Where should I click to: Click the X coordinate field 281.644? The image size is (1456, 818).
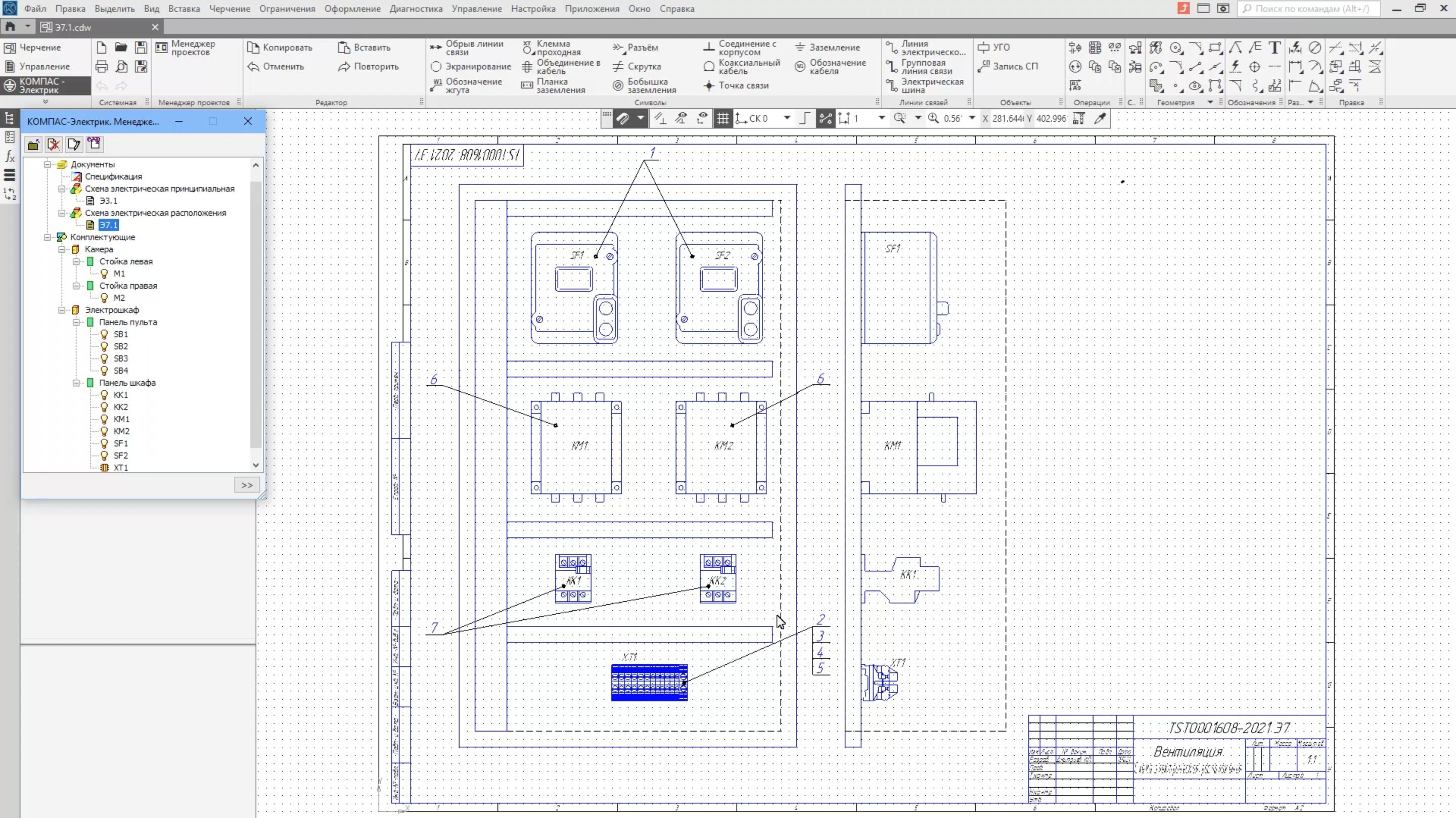click(x=1008, y=118)
